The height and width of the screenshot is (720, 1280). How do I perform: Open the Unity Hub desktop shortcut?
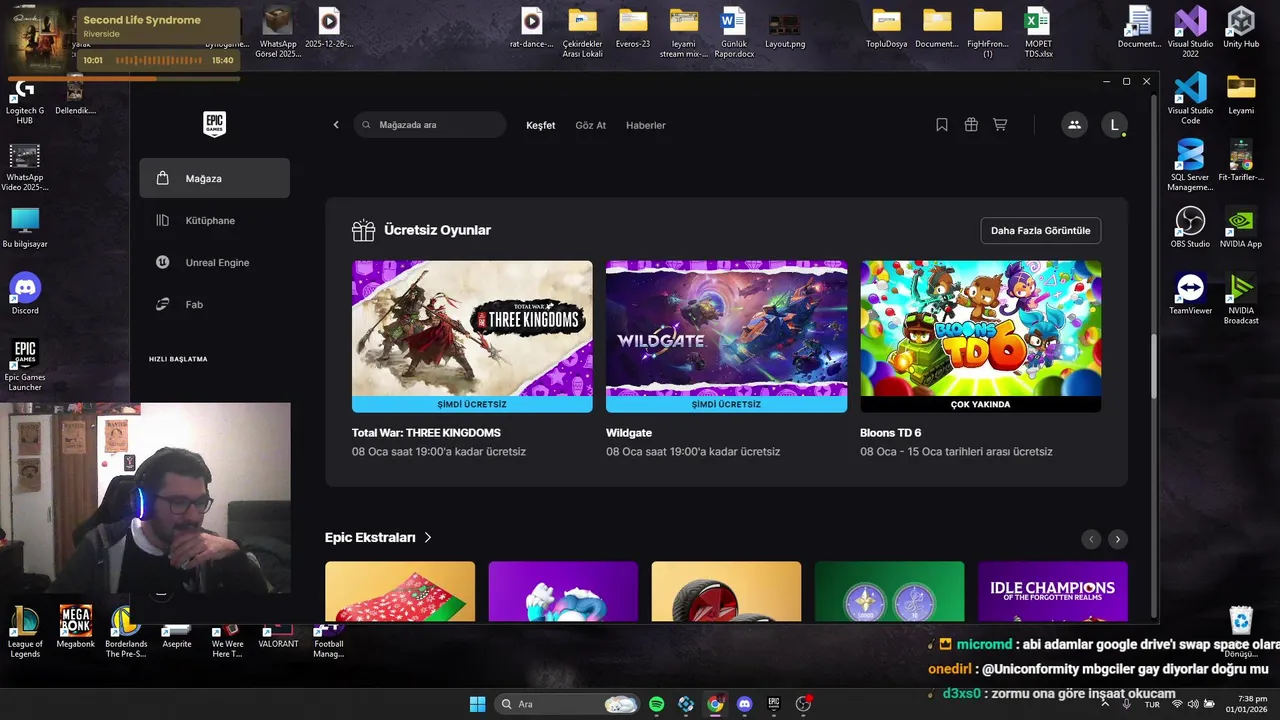click(1241, 28)
